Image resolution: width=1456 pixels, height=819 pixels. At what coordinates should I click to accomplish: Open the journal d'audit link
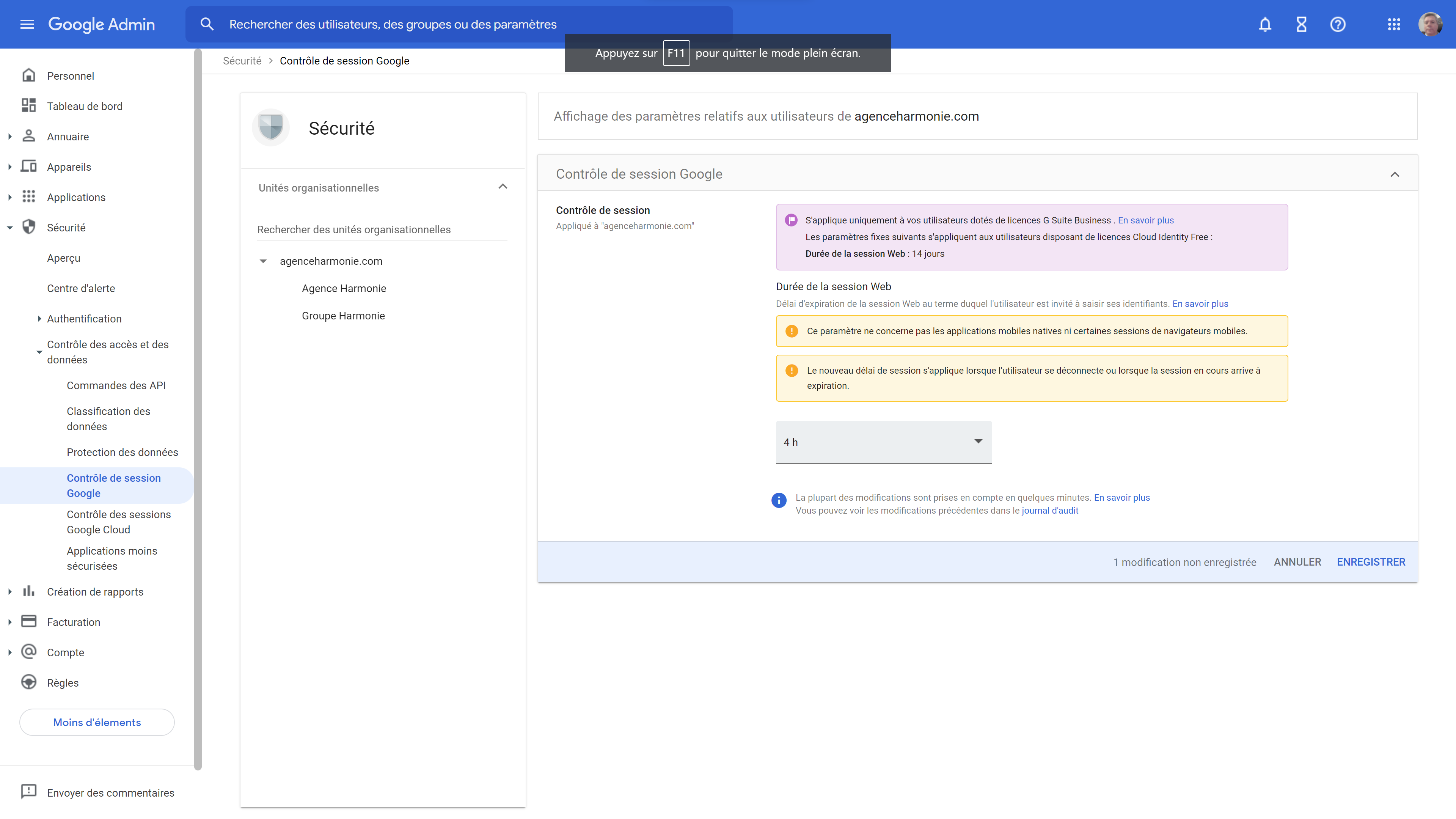(1049, 510)
